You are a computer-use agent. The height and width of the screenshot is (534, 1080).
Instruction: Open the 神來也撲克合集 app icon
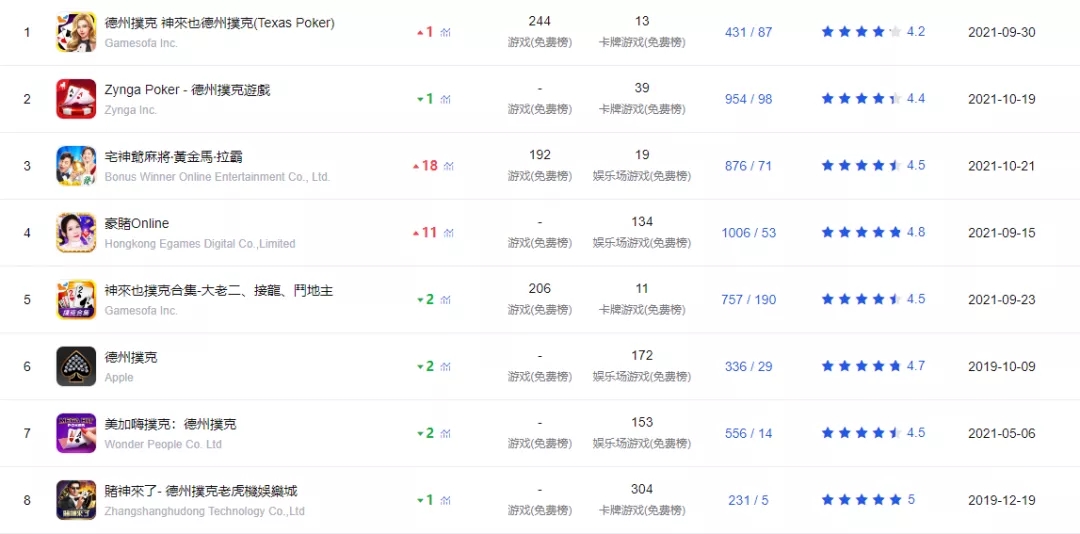coord(76,299)
